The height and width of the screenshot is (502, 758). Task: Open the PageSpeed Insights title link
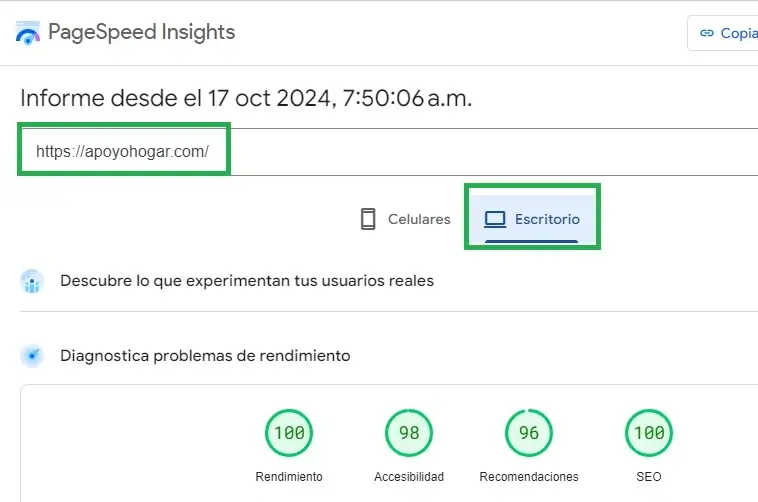141,32
